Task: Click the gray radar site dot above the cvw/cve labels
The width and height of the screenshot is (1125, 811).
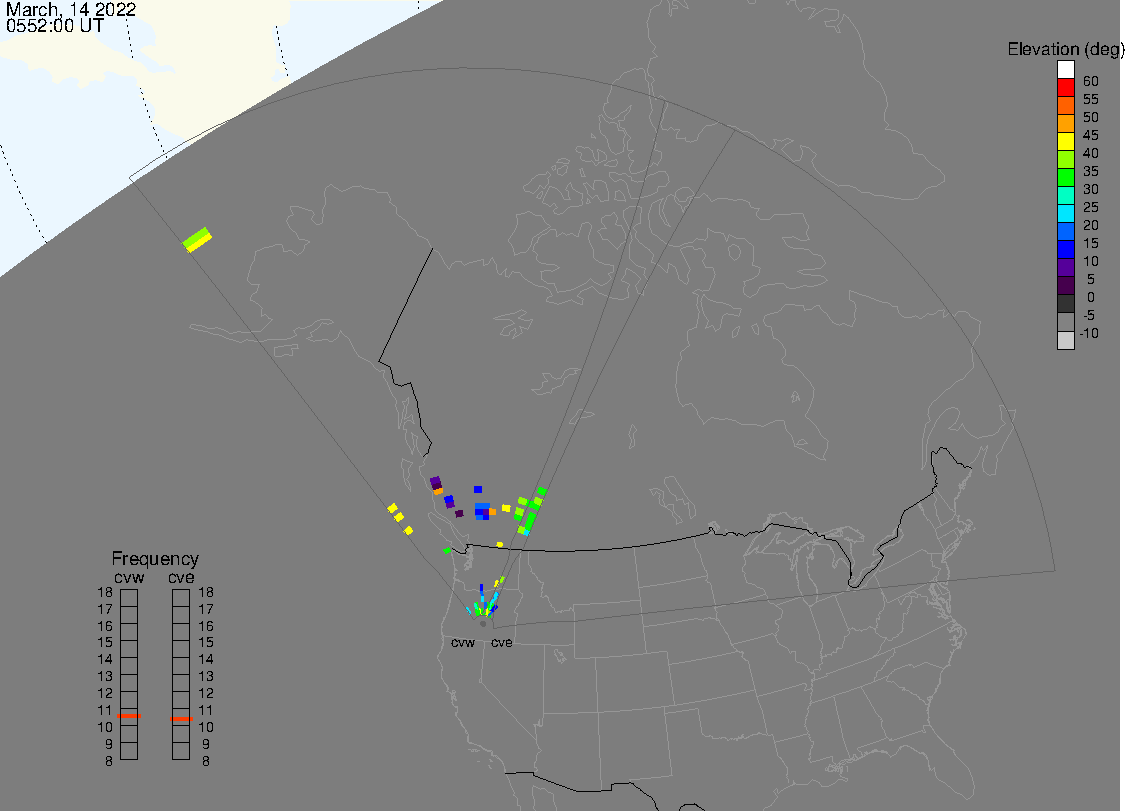Action: (483, 624)
